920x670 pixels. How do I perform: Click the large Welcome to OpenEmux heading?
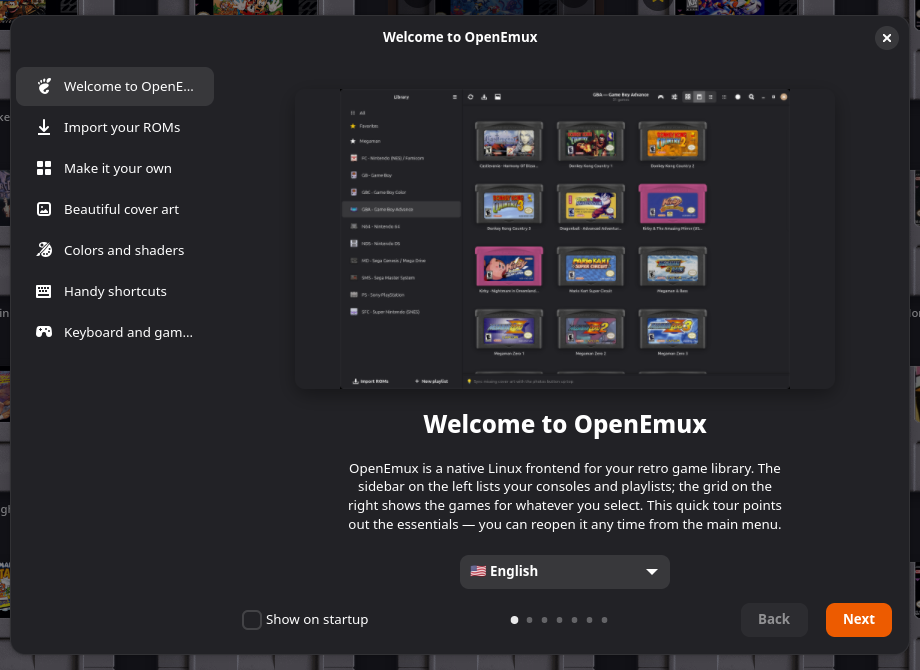pos(565,424)
